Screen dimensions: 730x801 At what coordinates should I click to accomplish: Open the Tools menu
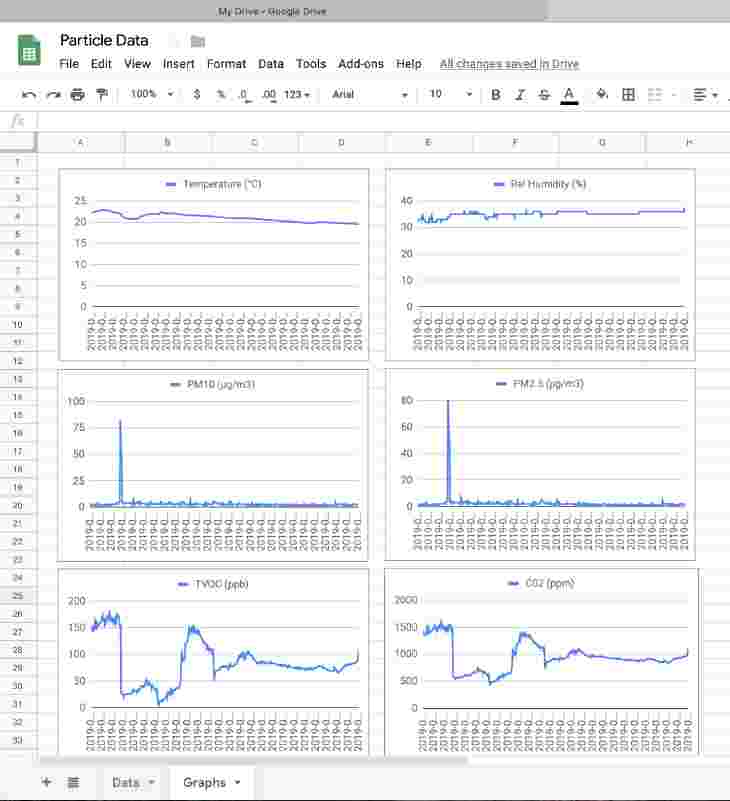coord(311,64)
